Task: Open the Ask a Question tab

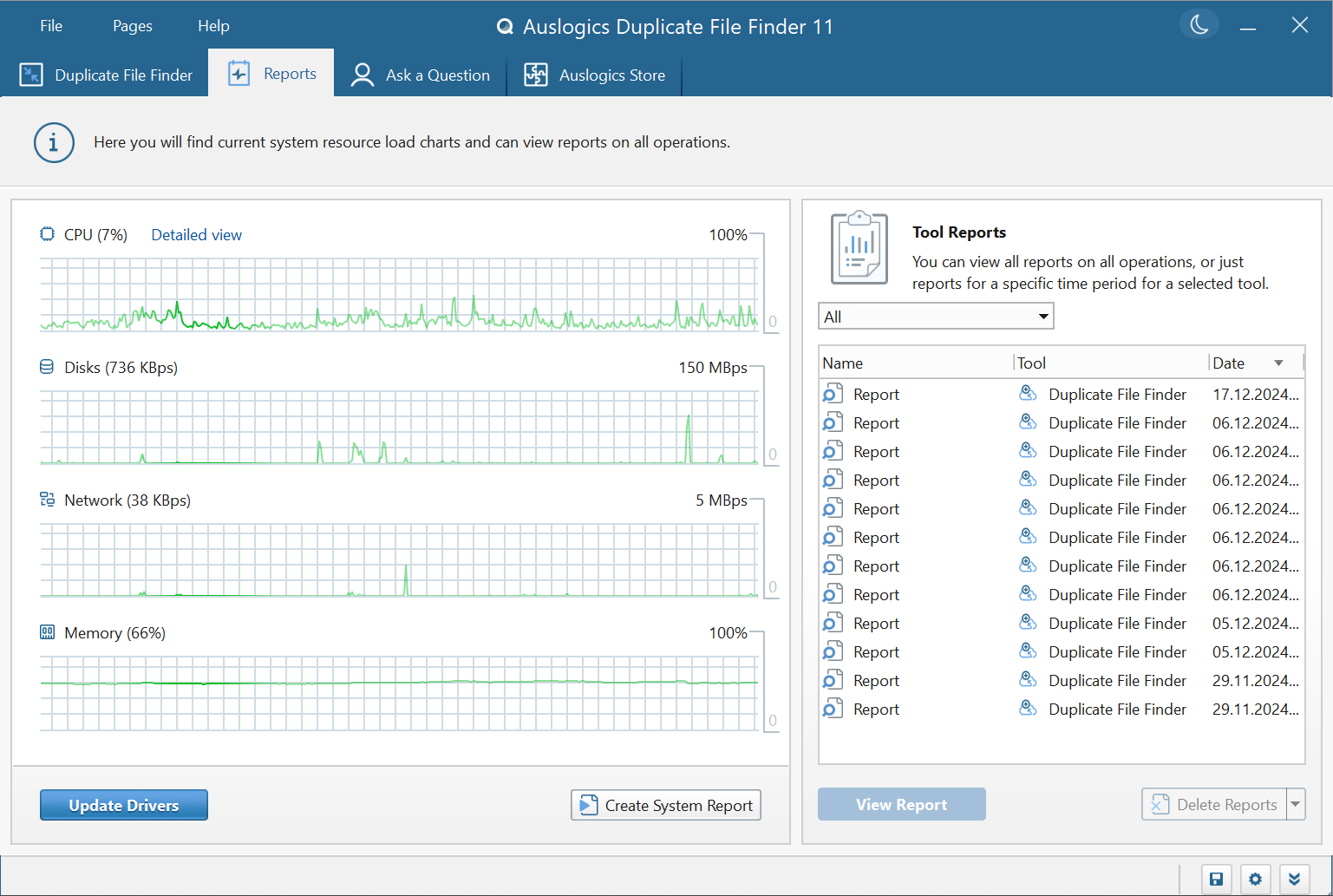Action: click(x=421, y=75)
